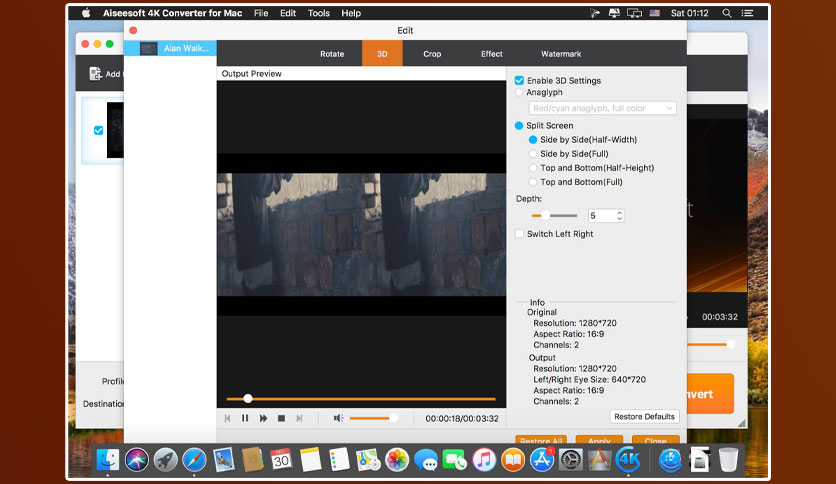Open Notification Center list icon
The width and height of the screenshot is (836, 484).
pos(747,13)
